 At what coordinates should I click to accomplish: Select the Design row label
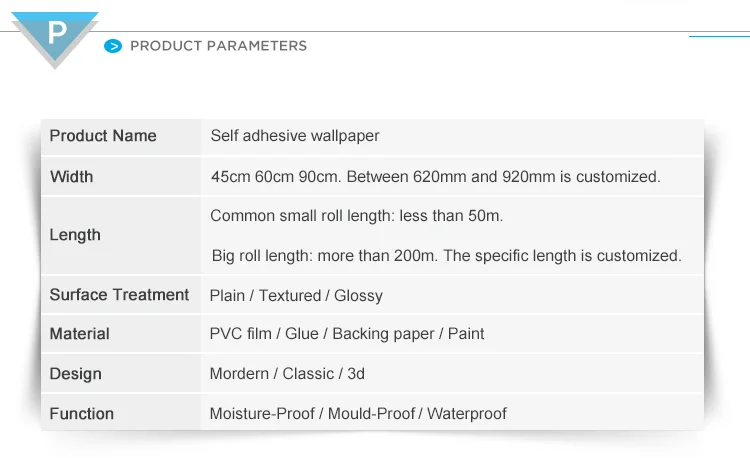point(121,373)
